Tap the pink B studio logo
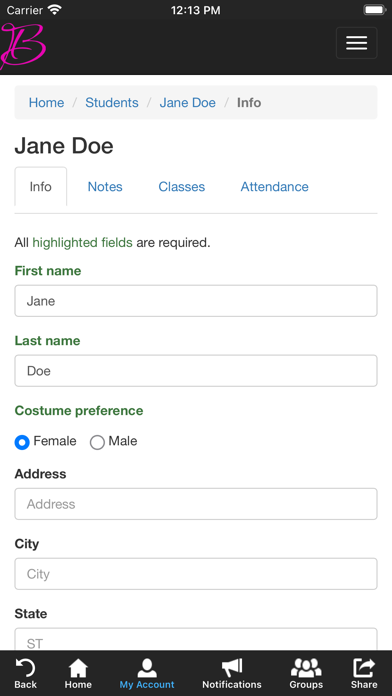This screenshot has height=696, width=392. [x=23, y=46]
